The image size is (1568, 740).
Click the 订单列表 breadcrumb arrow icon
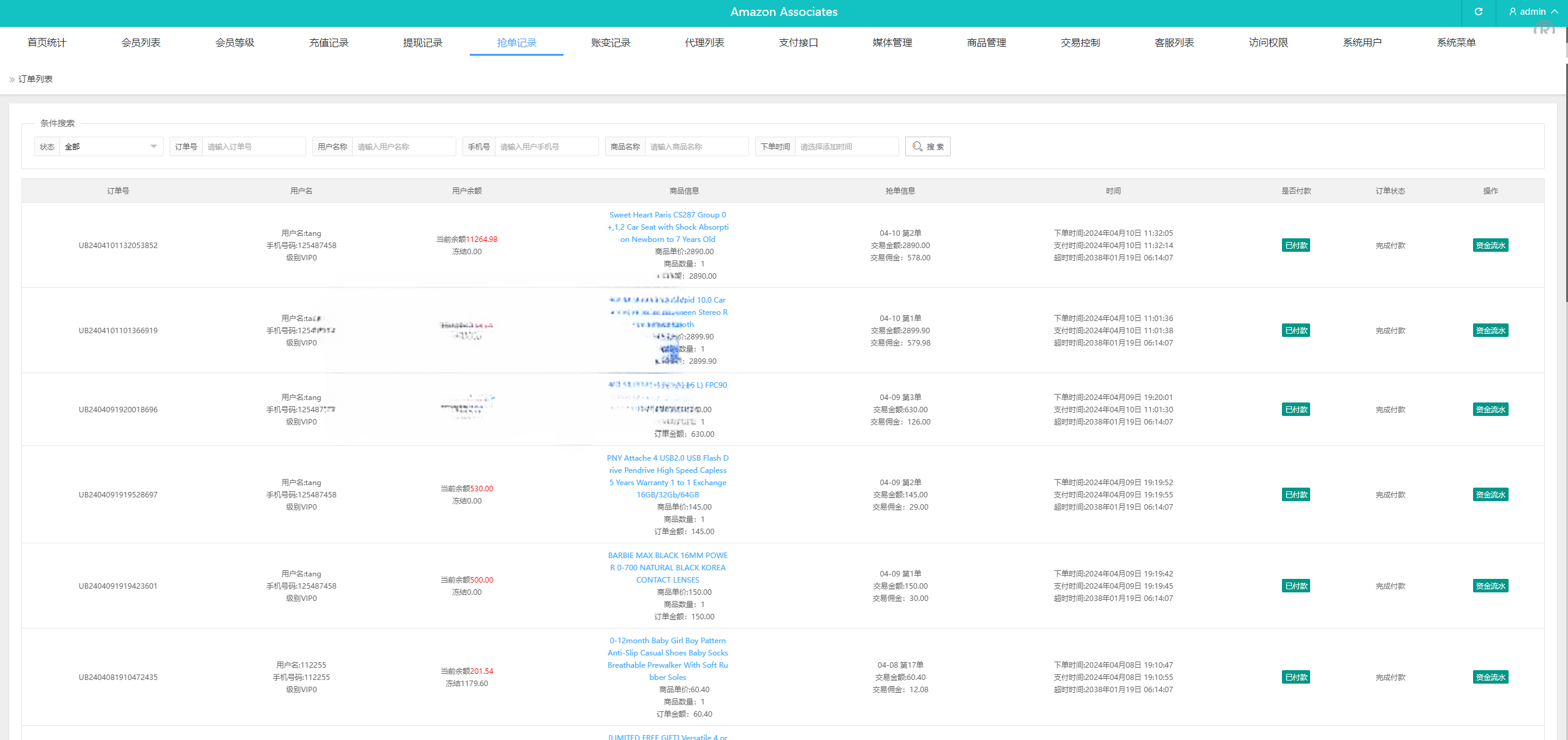click(12, 80)
